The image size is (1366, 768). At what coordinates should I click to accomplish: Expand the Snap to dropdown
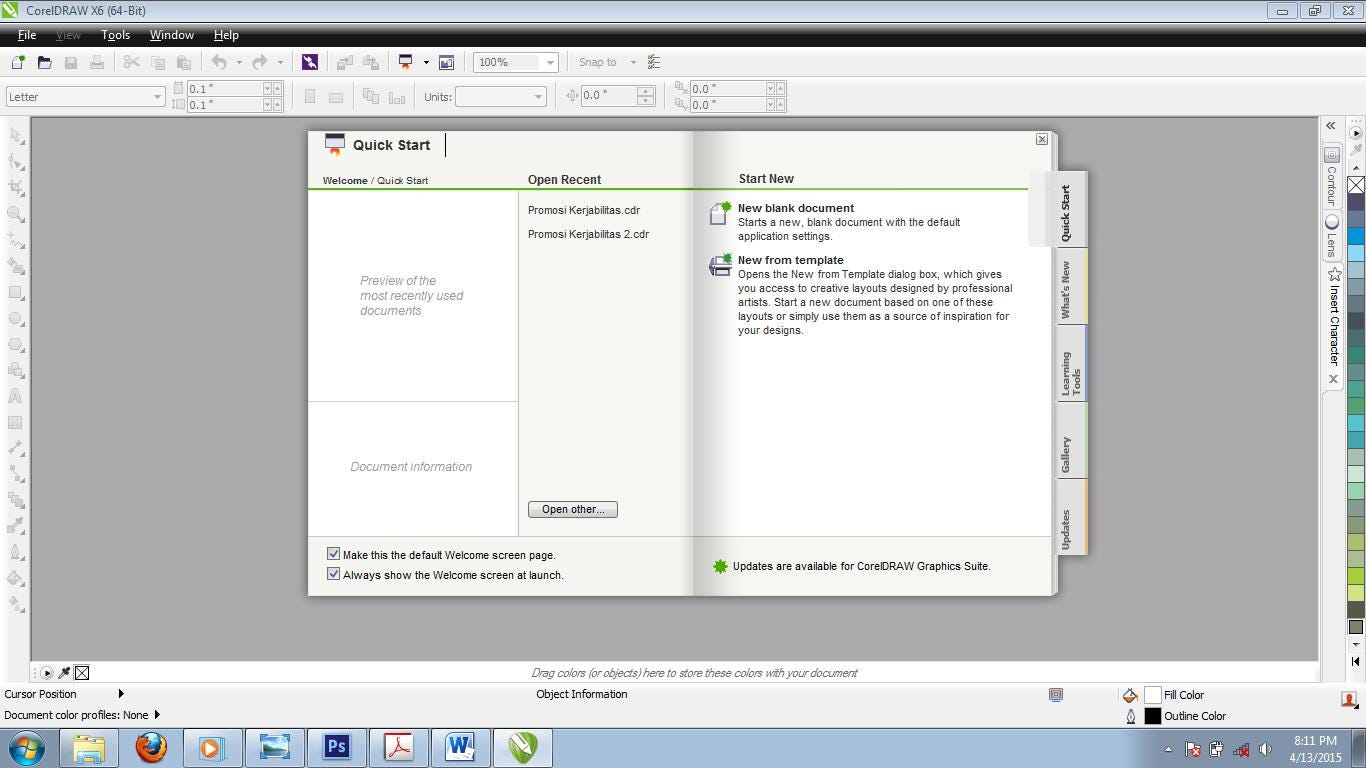click(633, 62)
